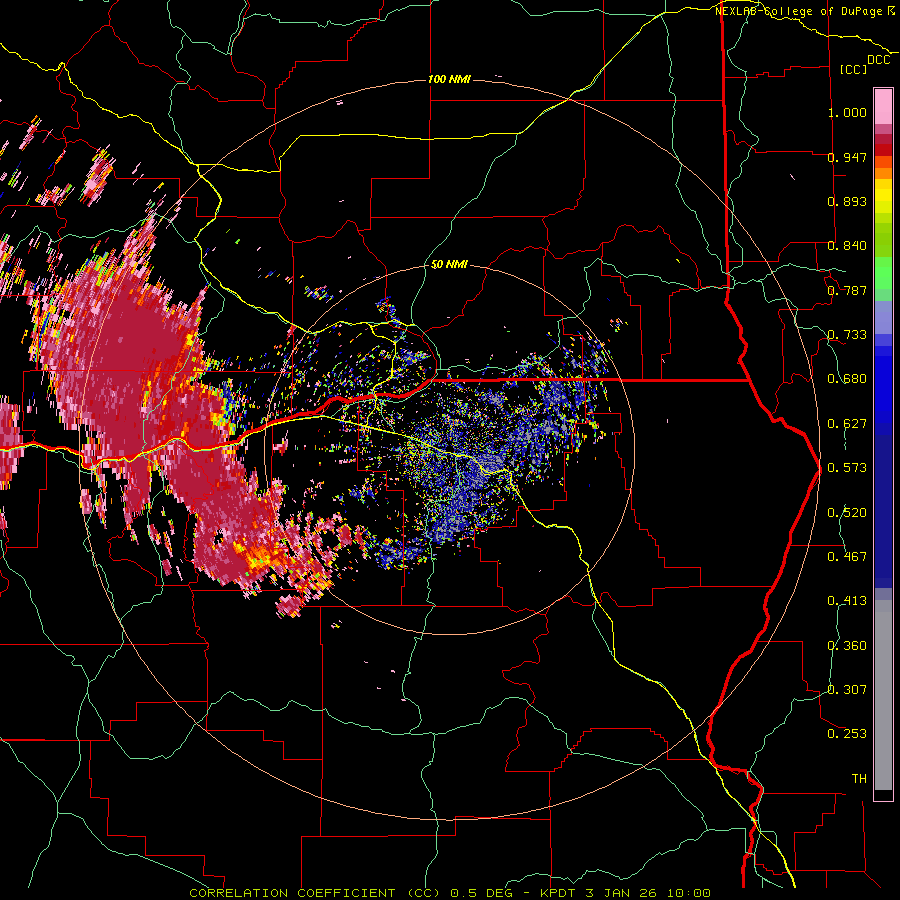Click the 0.573 value on the color scale

pyautogui.click(x=847, y=468)
